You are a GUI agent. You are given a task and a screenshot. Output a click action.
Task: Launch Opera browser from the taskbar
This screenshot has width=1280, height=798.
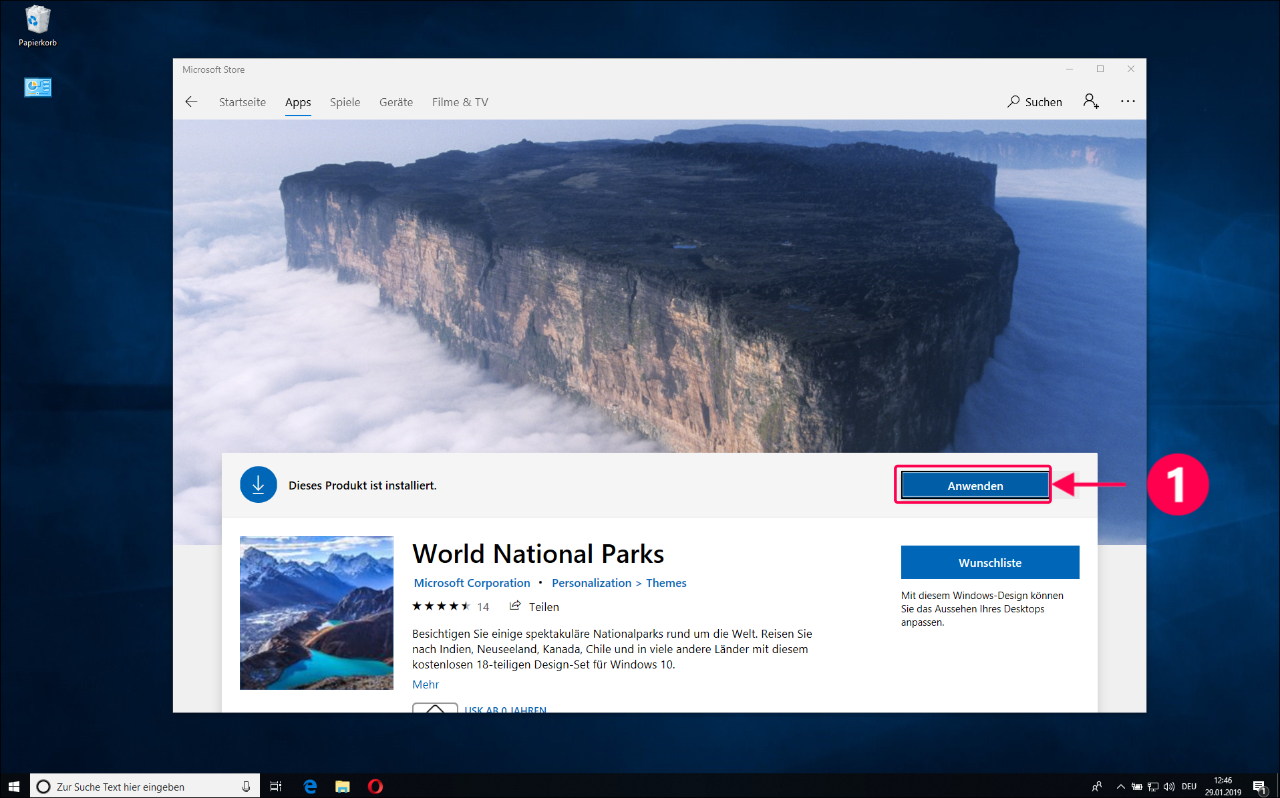point(375,786)
